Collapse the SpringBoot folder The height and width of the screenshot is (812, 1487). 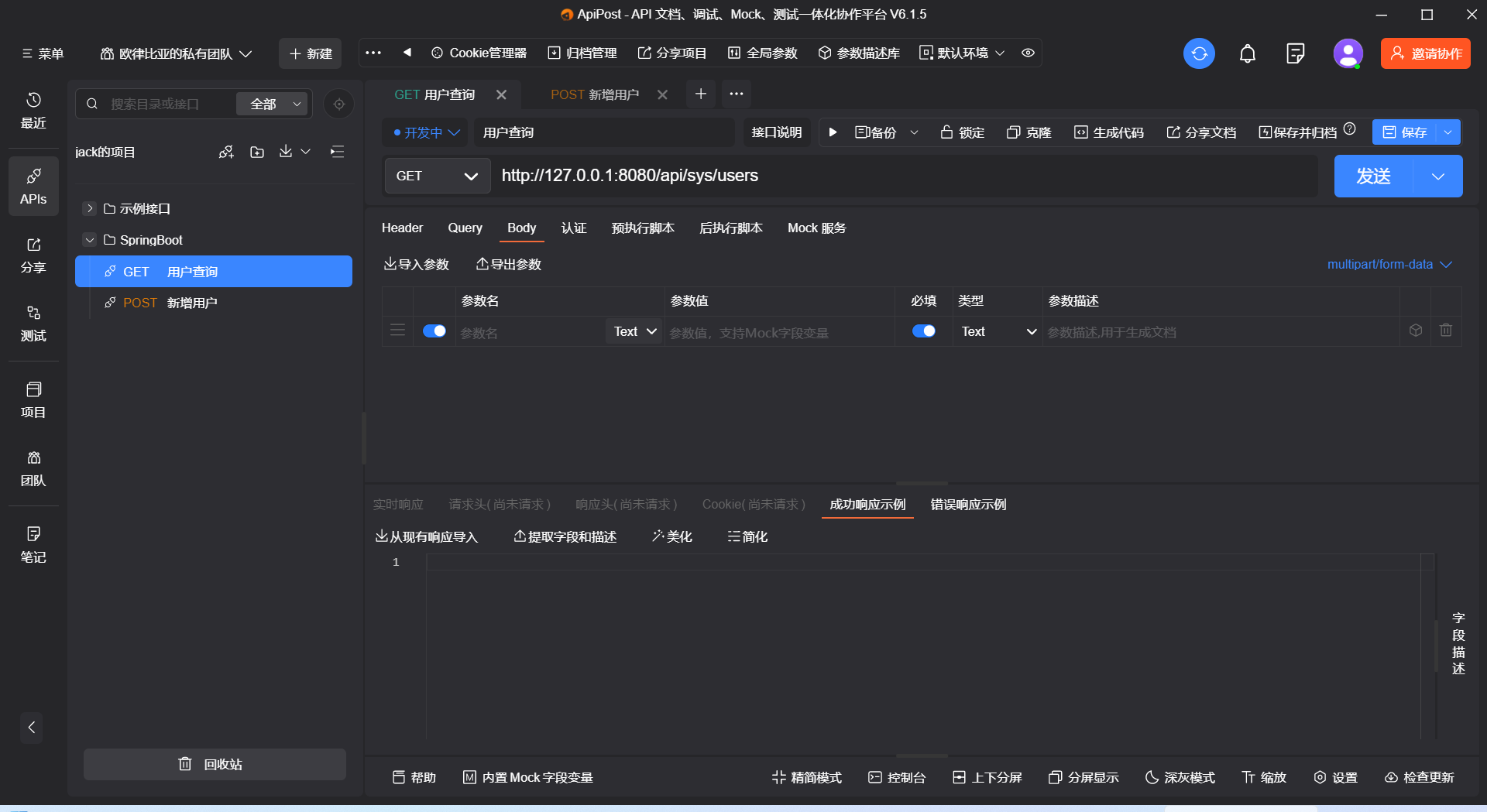(x=90, y=240)
